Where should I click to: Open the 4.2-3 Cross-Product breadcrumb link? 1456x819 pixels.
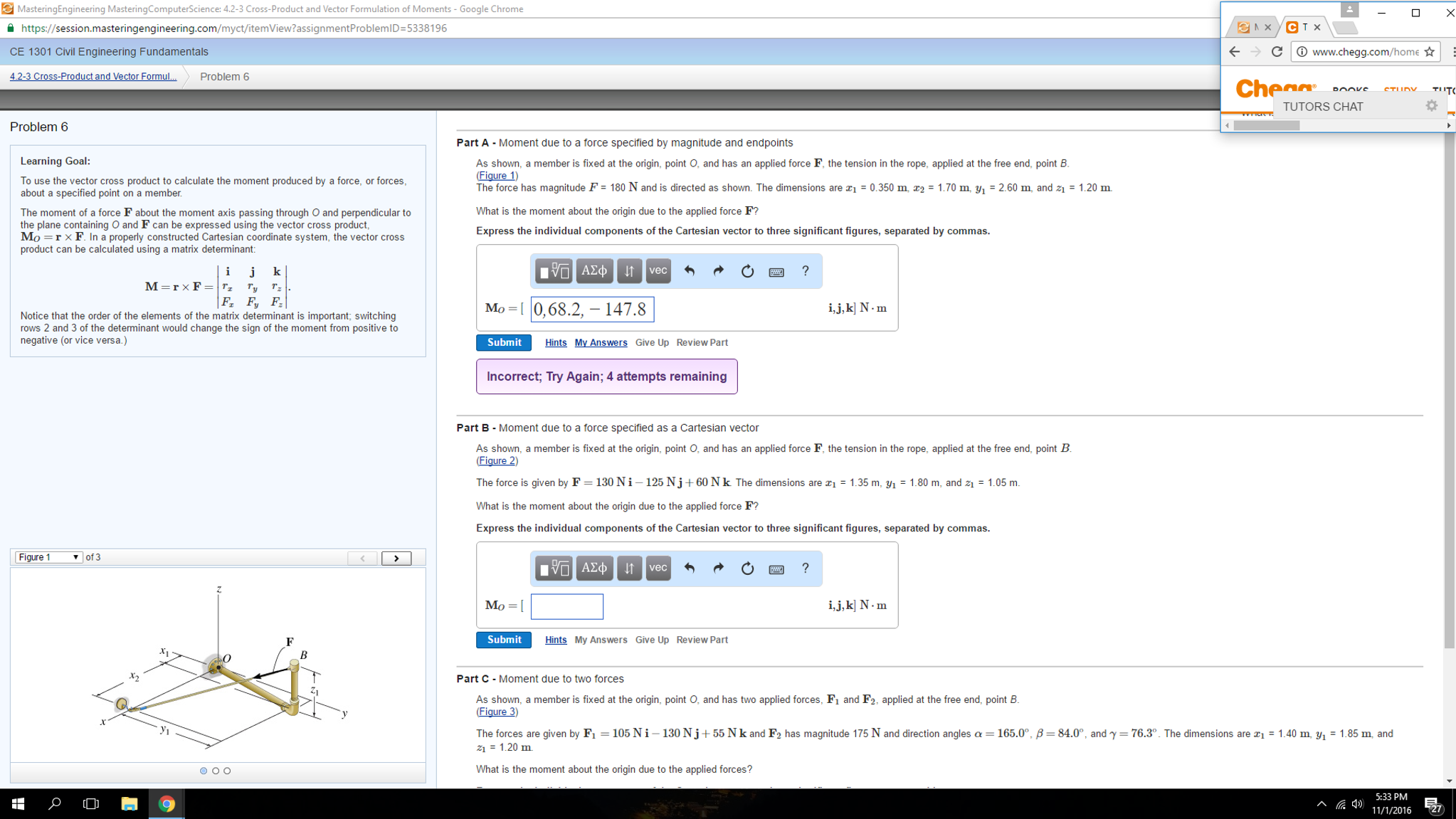[x=91, y=76]
